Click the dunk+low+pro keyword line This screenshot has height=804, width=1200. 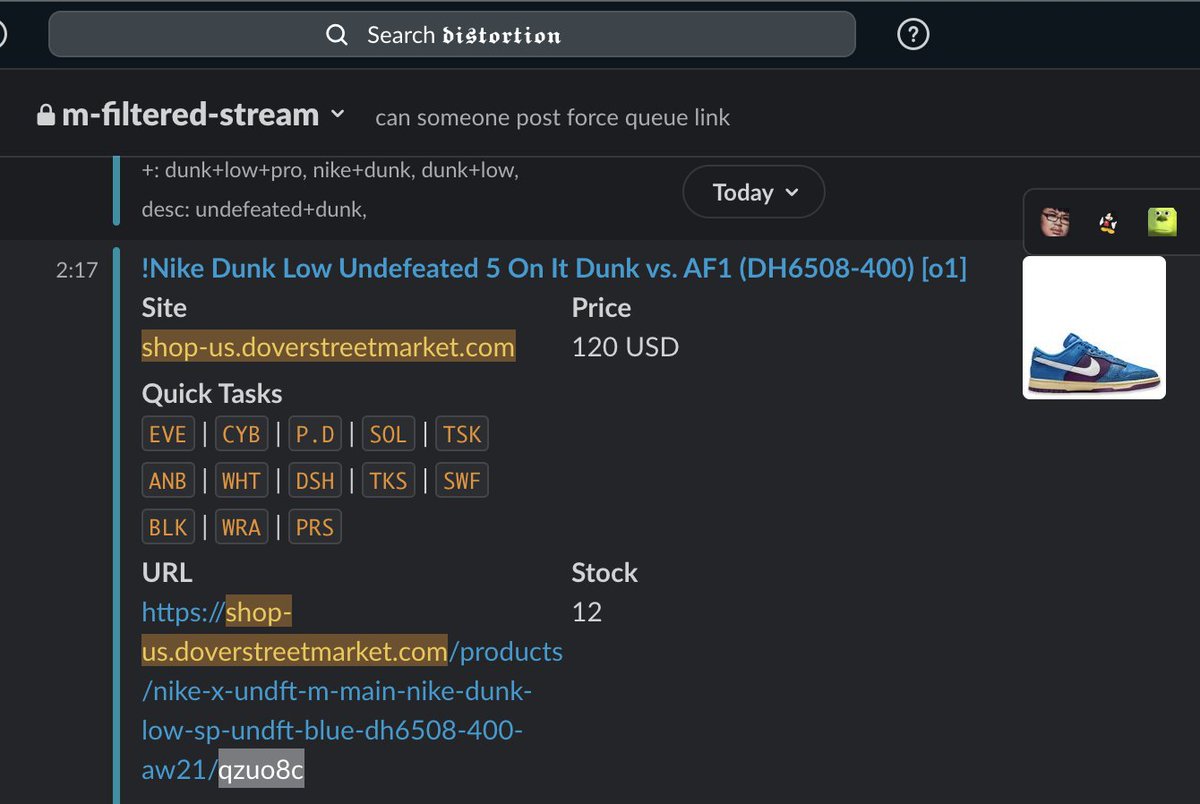pyautogui.click(x=330, y=171)
